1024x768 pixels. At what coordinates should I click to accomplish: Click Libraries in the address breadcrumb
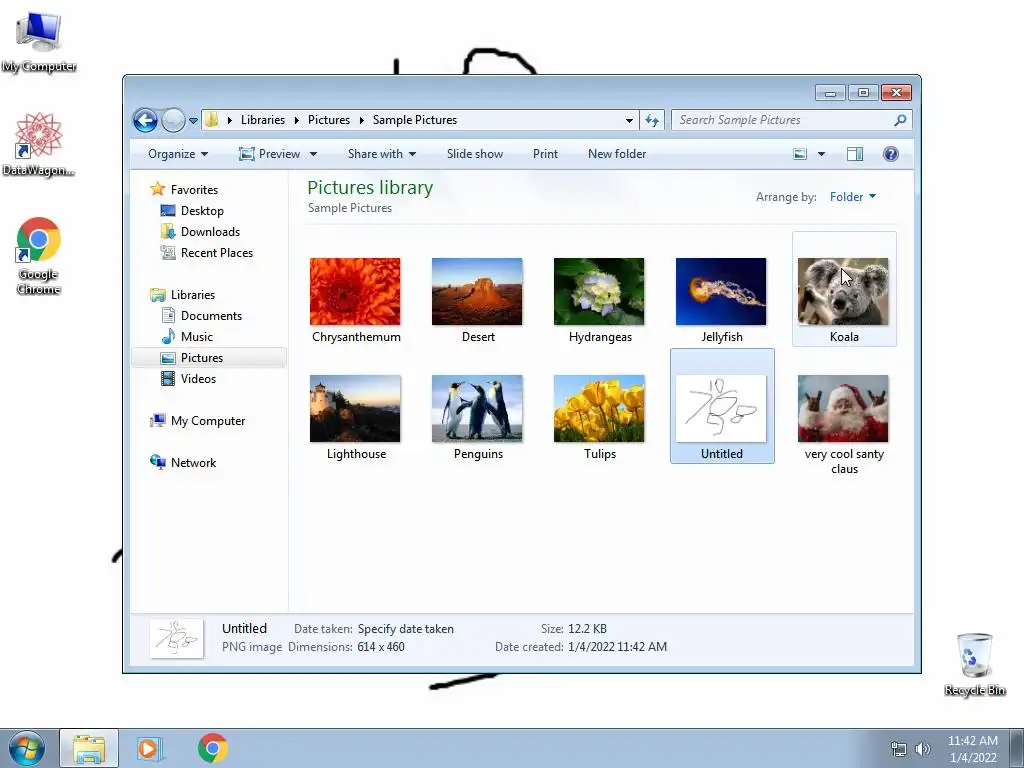[263, 120]
